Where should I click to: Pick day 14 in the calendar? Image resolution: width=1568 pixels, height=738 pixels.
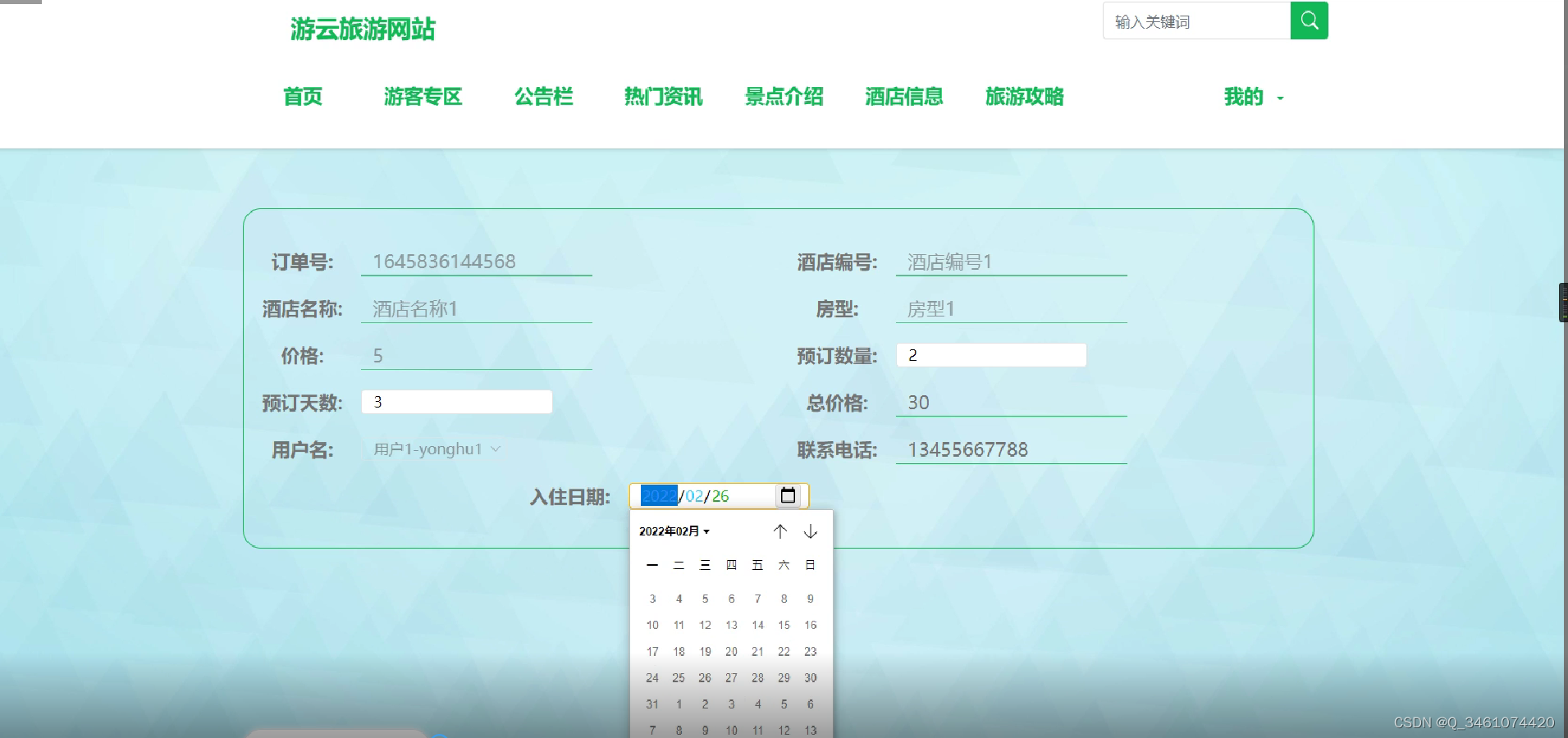pos(758,625)
